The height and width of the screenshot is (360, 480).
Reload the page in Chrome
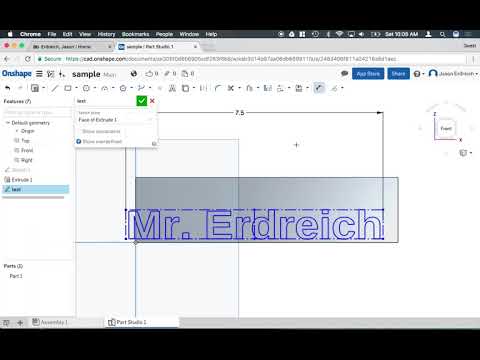click(28, 59)
